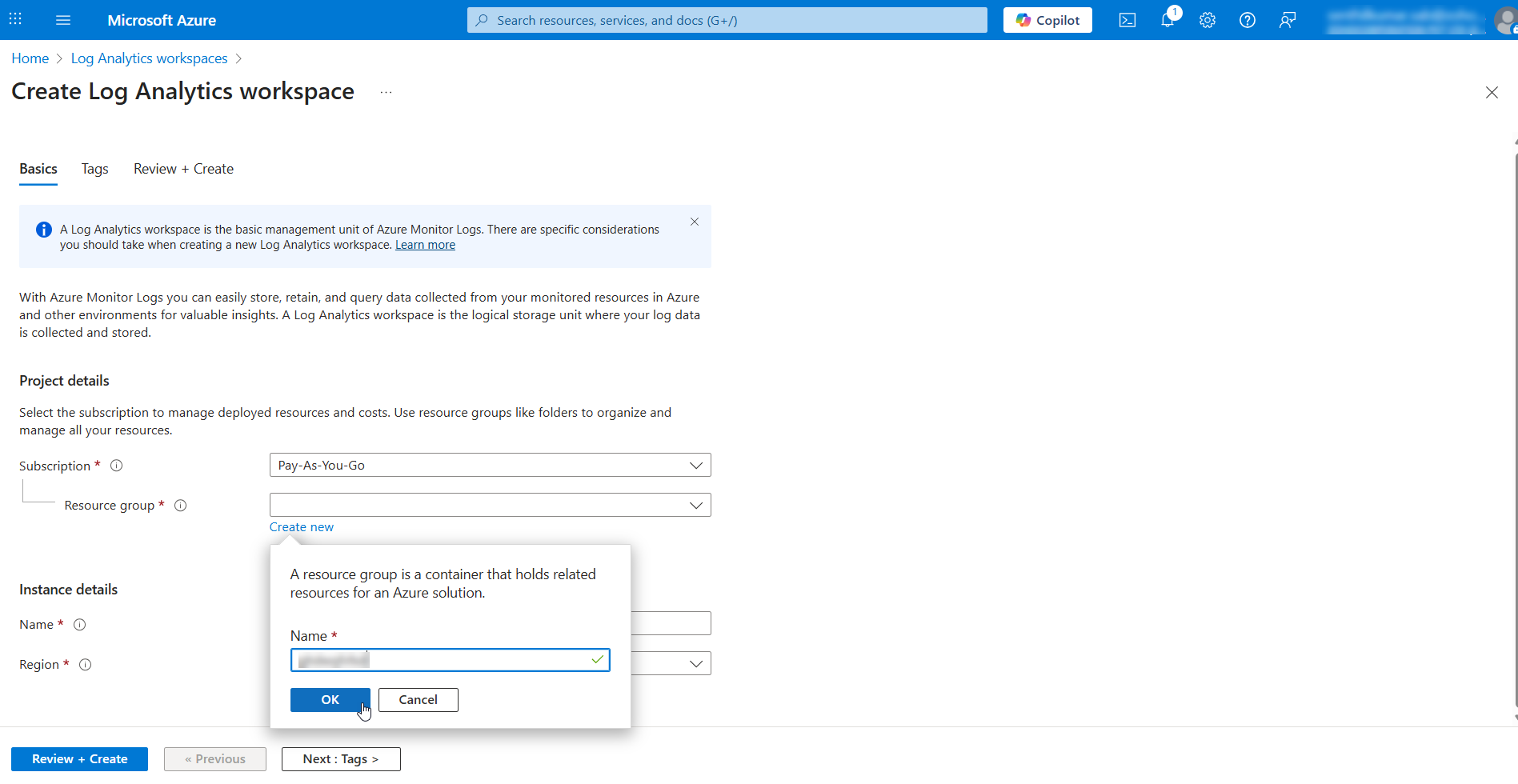
Task: Open the portal hamburger menu
Action: coord(62,19)
